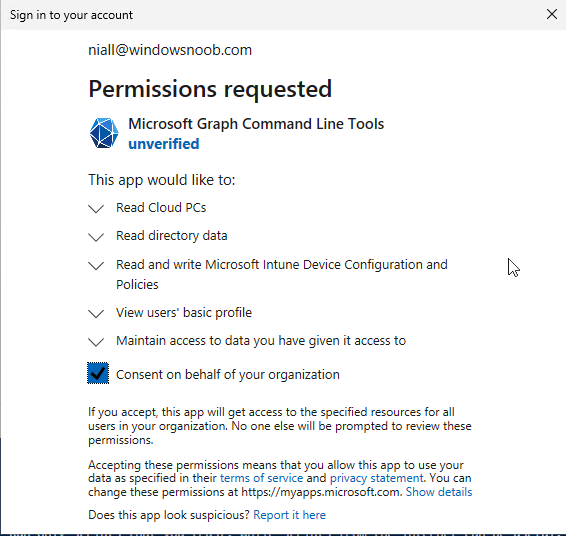Click View users' basic profile text
Screen dimensions: 566x536
(184, 313)
